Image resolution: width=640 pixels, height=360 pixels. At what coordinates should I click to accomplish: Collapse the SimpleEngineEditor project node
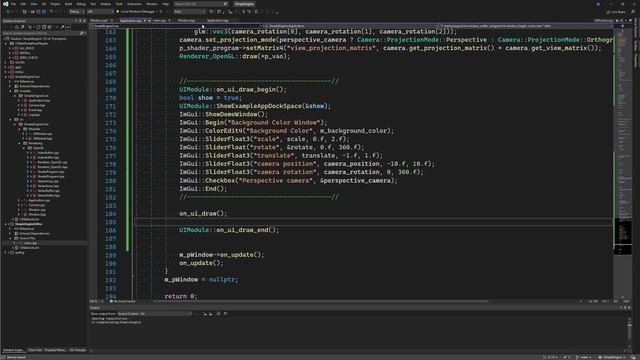pos(6,224)
